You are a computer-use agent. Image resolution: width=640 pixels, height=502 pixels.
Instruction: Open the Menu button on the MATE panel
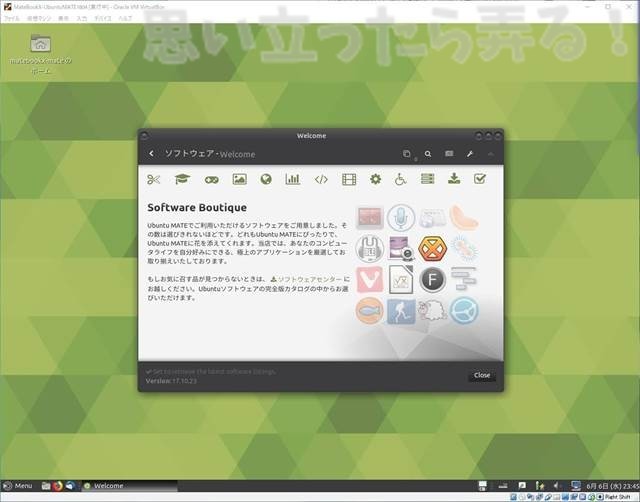point(17,486)
